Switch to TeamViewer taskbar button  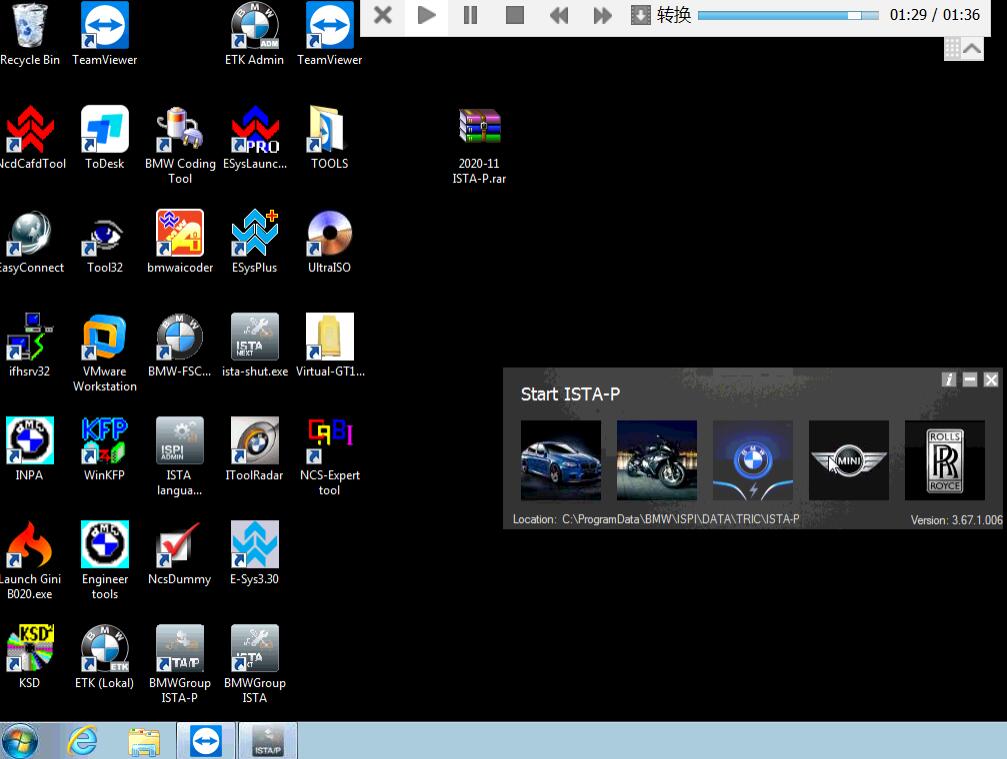206,740
